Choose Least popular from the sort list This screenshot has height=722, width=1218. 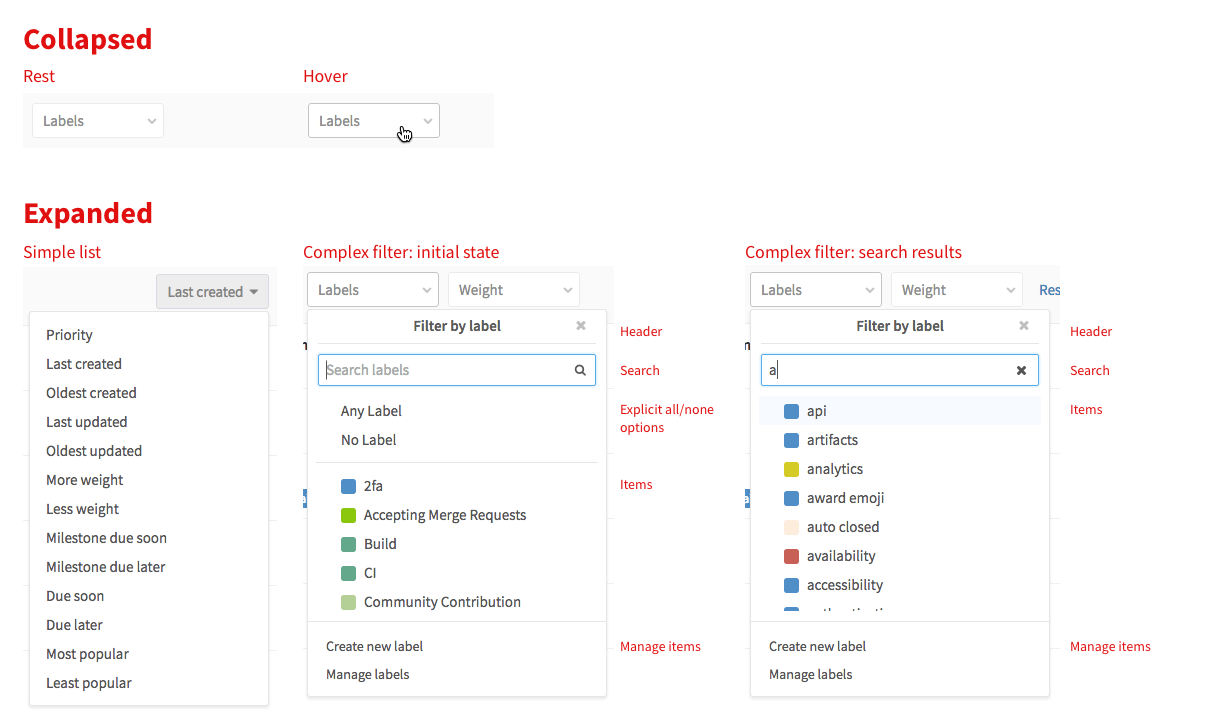tap(87, 682)
